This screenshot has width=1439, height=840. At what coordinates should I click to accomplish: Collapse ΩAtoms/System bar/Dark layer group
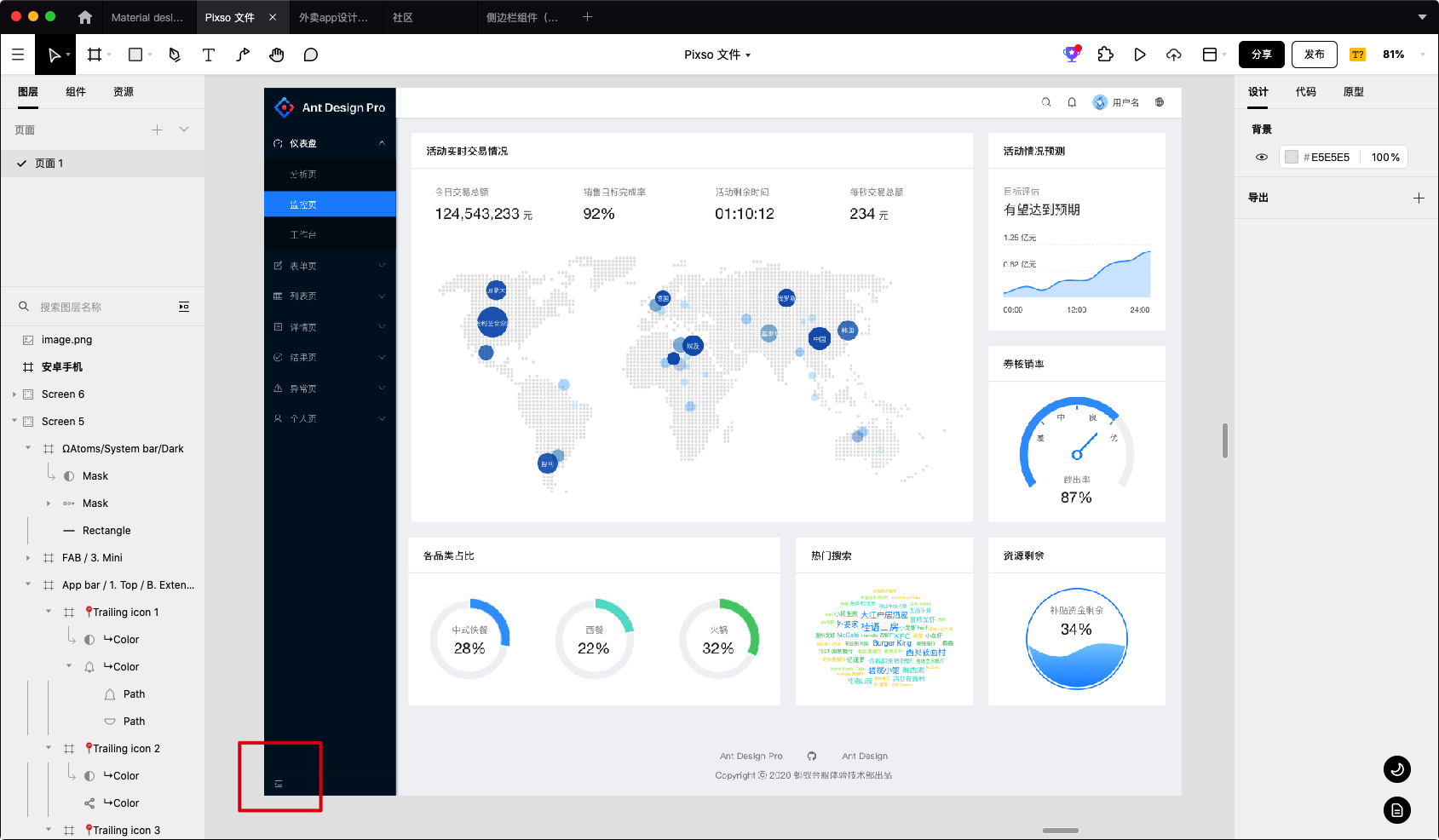(x=28, y=448)
